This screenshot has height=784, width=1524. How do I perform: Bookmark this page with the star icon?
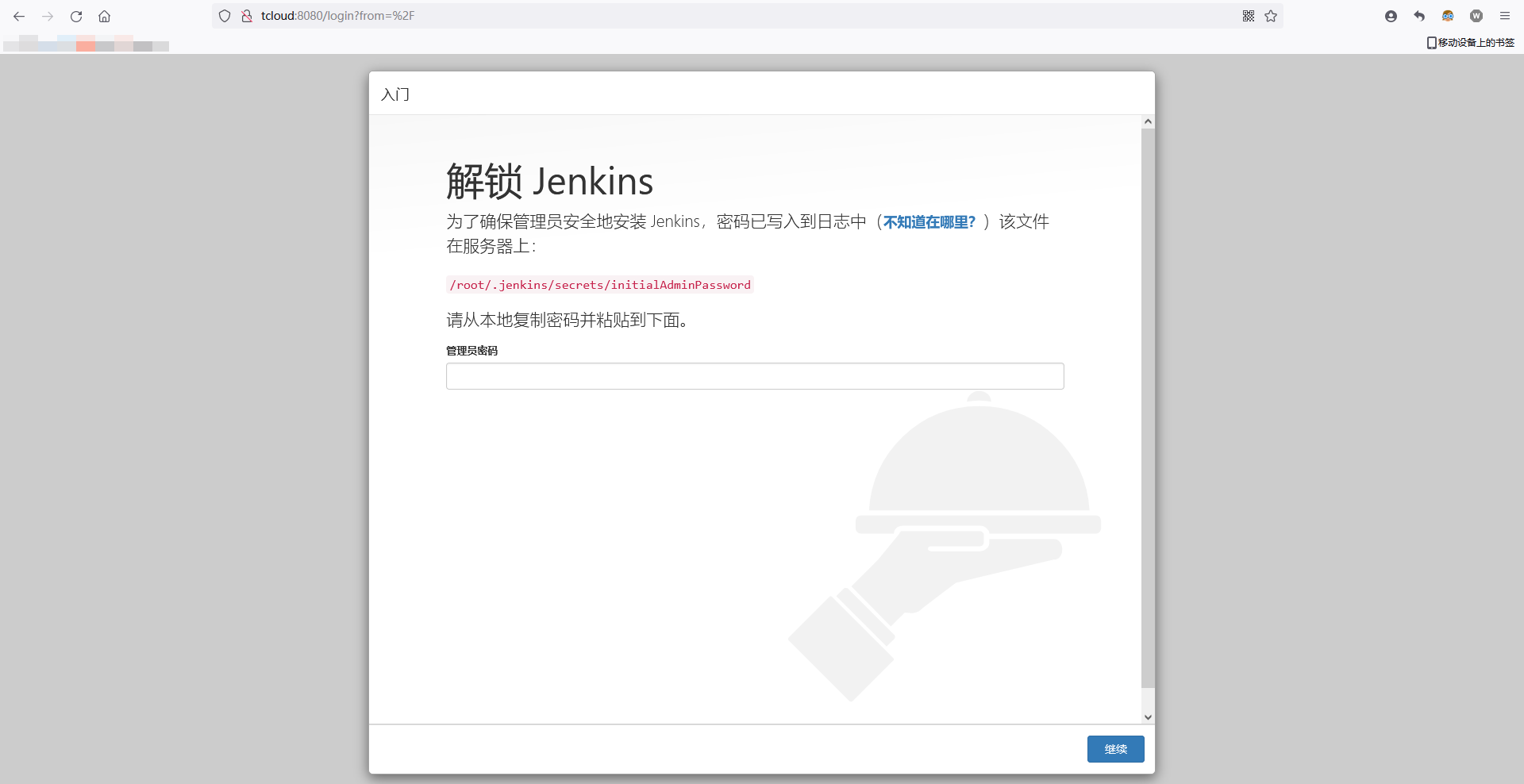tap(1271, 16)
